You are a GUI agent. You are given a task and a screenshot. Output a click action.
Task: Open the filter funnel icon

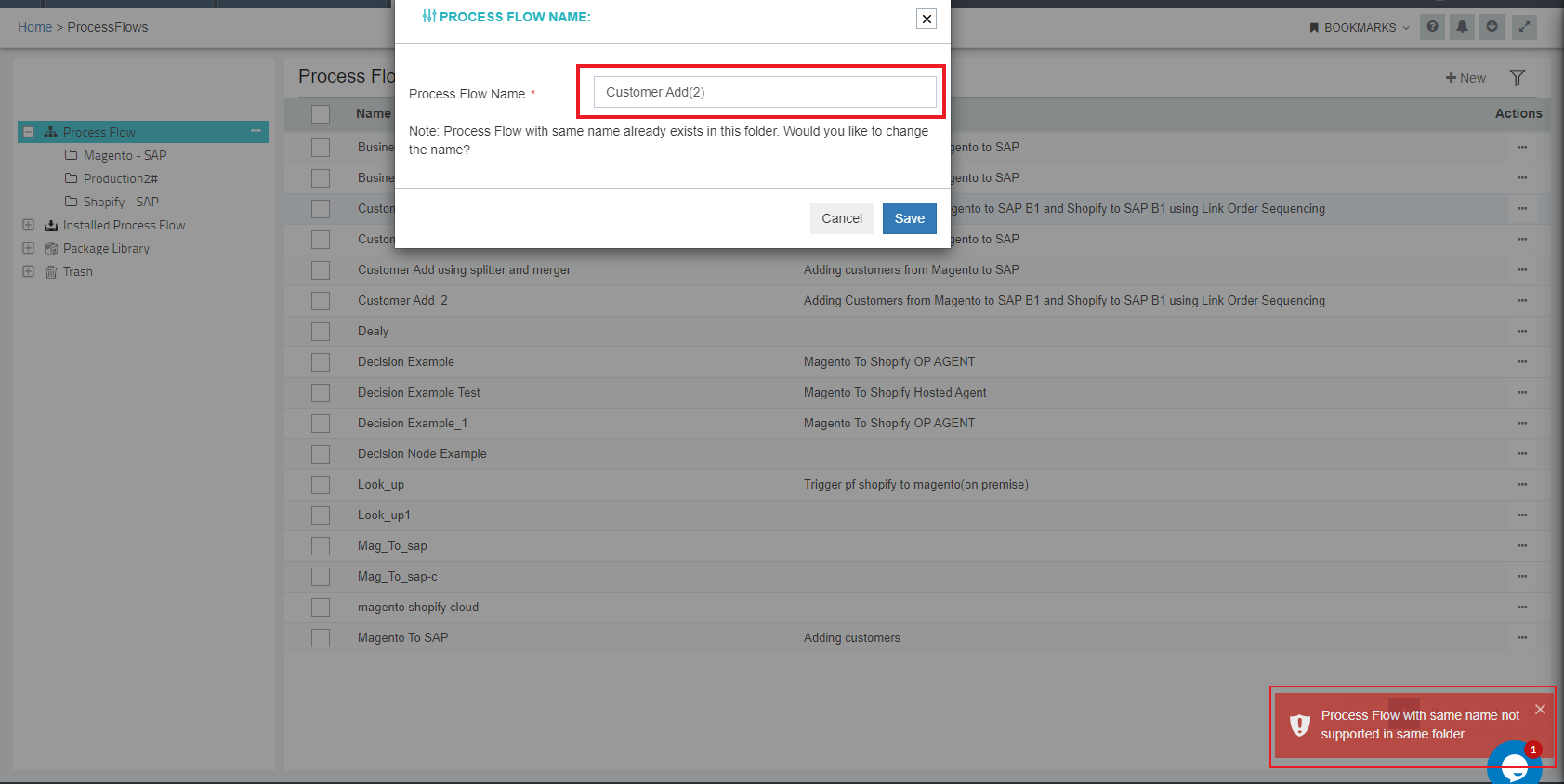tap(1518, 78)
